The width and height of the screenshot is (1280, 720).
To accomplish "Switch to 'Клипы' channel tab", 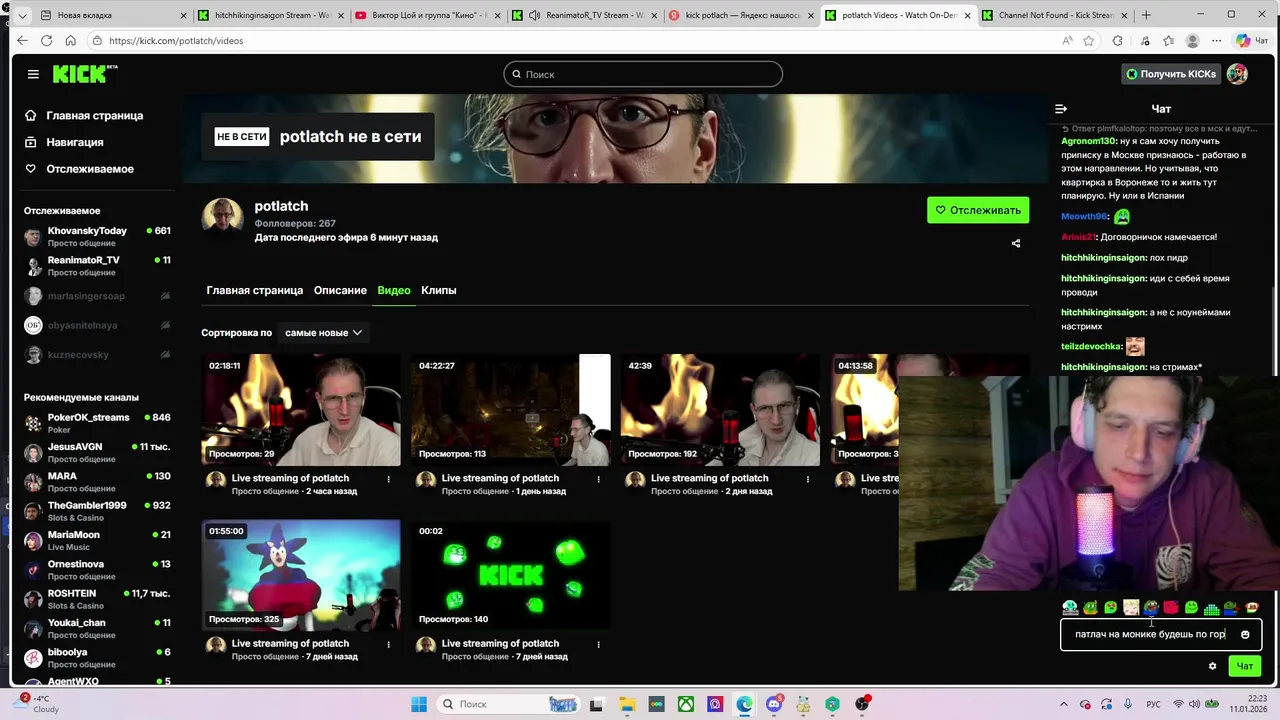I will click(439, 290).
